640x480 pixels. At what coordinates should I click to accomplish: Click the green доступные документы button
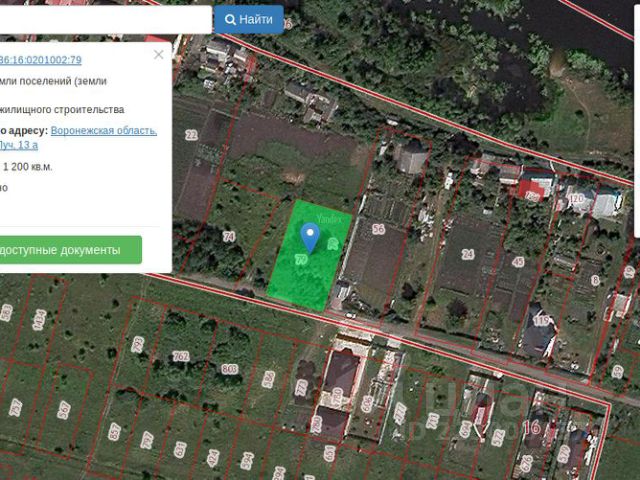pos(68,249)
